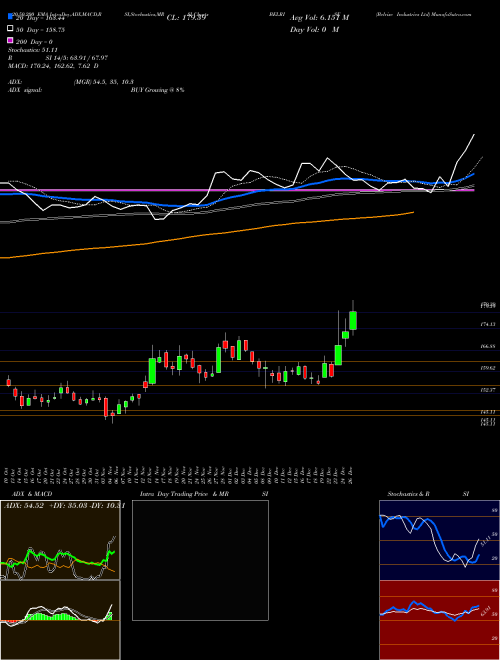Click the horizontal magenta 200 Day line
The height and width of the screenshot is (660, 500).
click(237, 190)
